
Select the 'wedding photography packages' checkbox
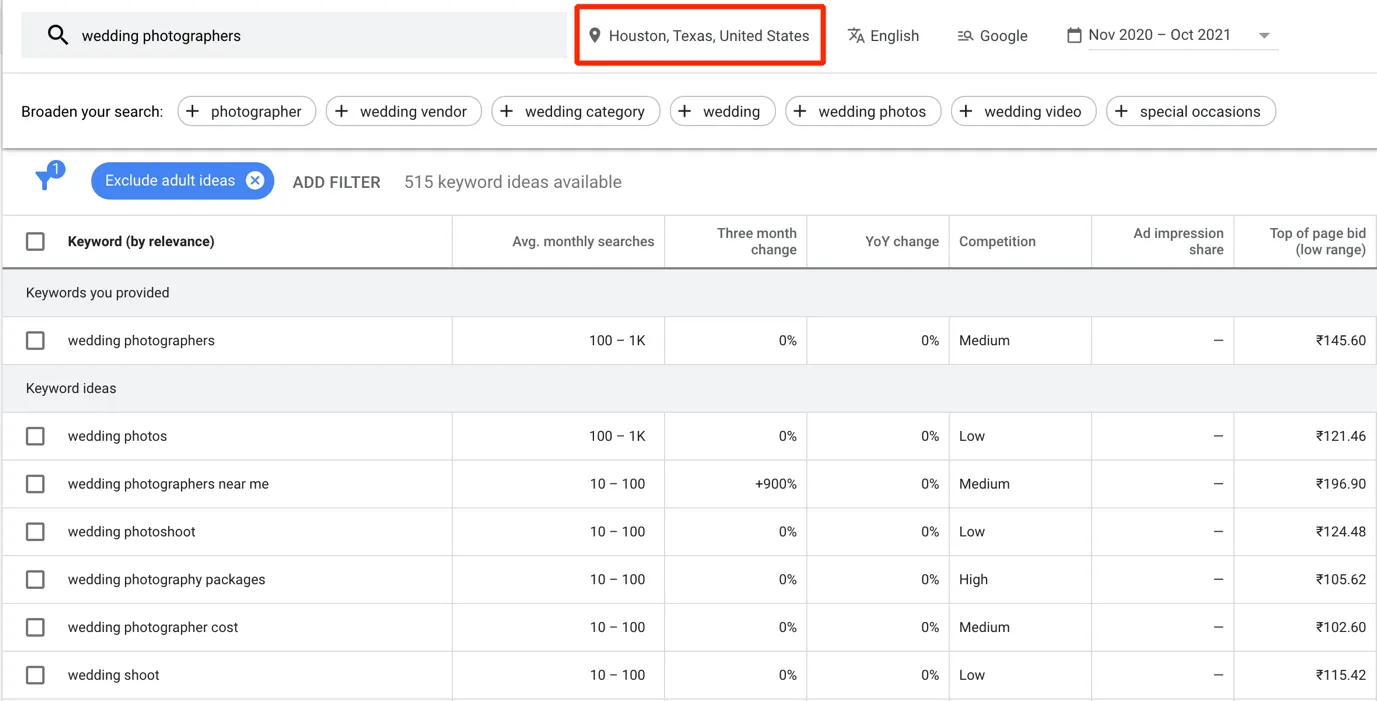coord(35,580)
